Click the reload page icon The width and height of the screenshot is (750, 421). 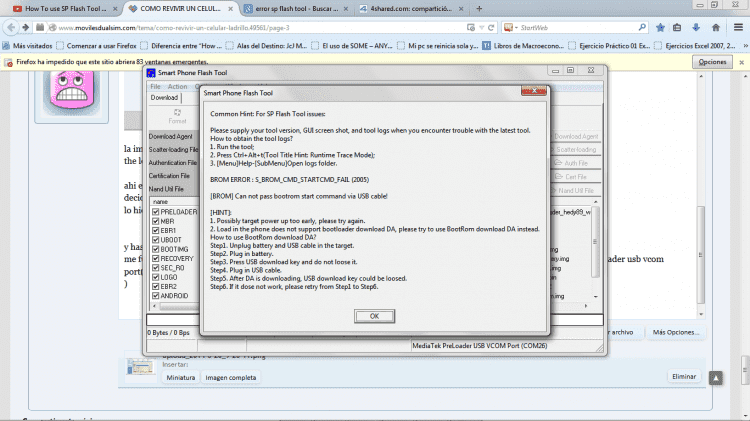(491, 28)
